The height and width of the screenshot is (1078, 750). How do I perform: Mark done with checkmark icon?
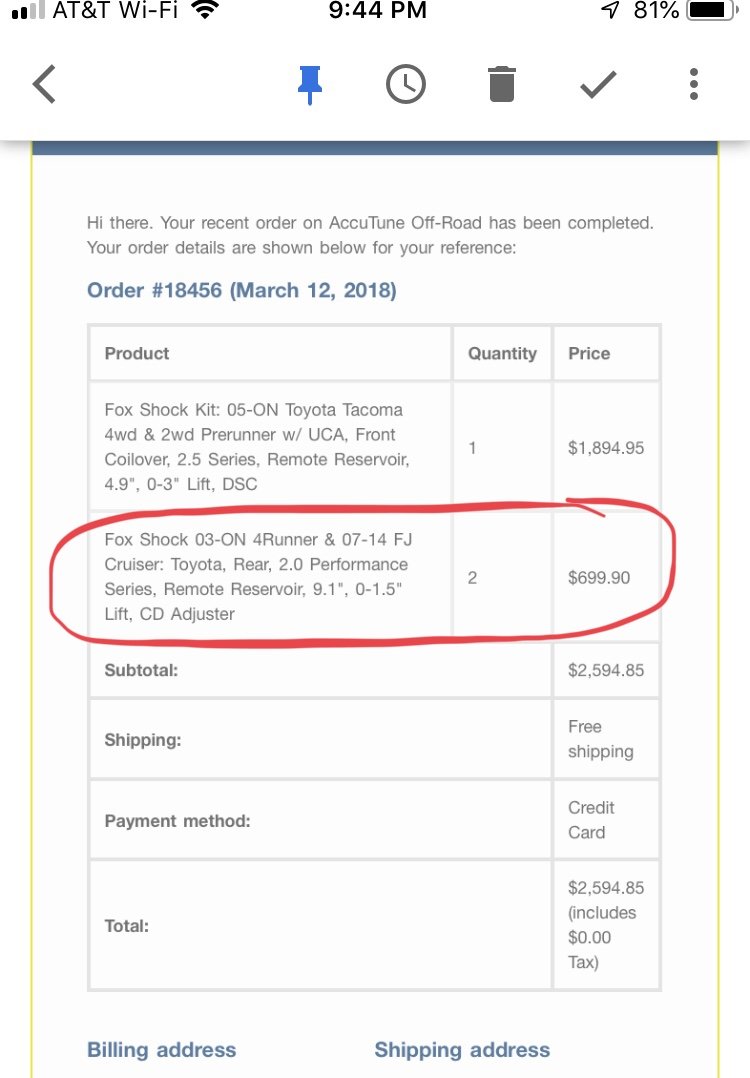[x=598, y=85]
